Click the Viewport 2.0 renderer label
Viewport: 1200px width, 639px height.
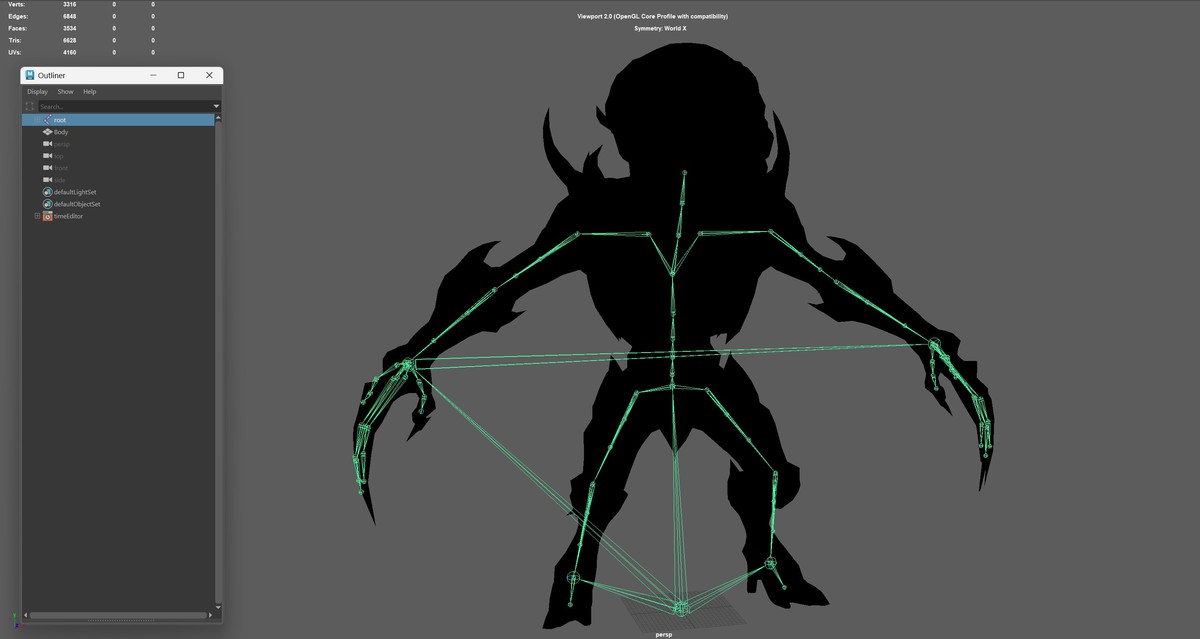coord(652,16)
